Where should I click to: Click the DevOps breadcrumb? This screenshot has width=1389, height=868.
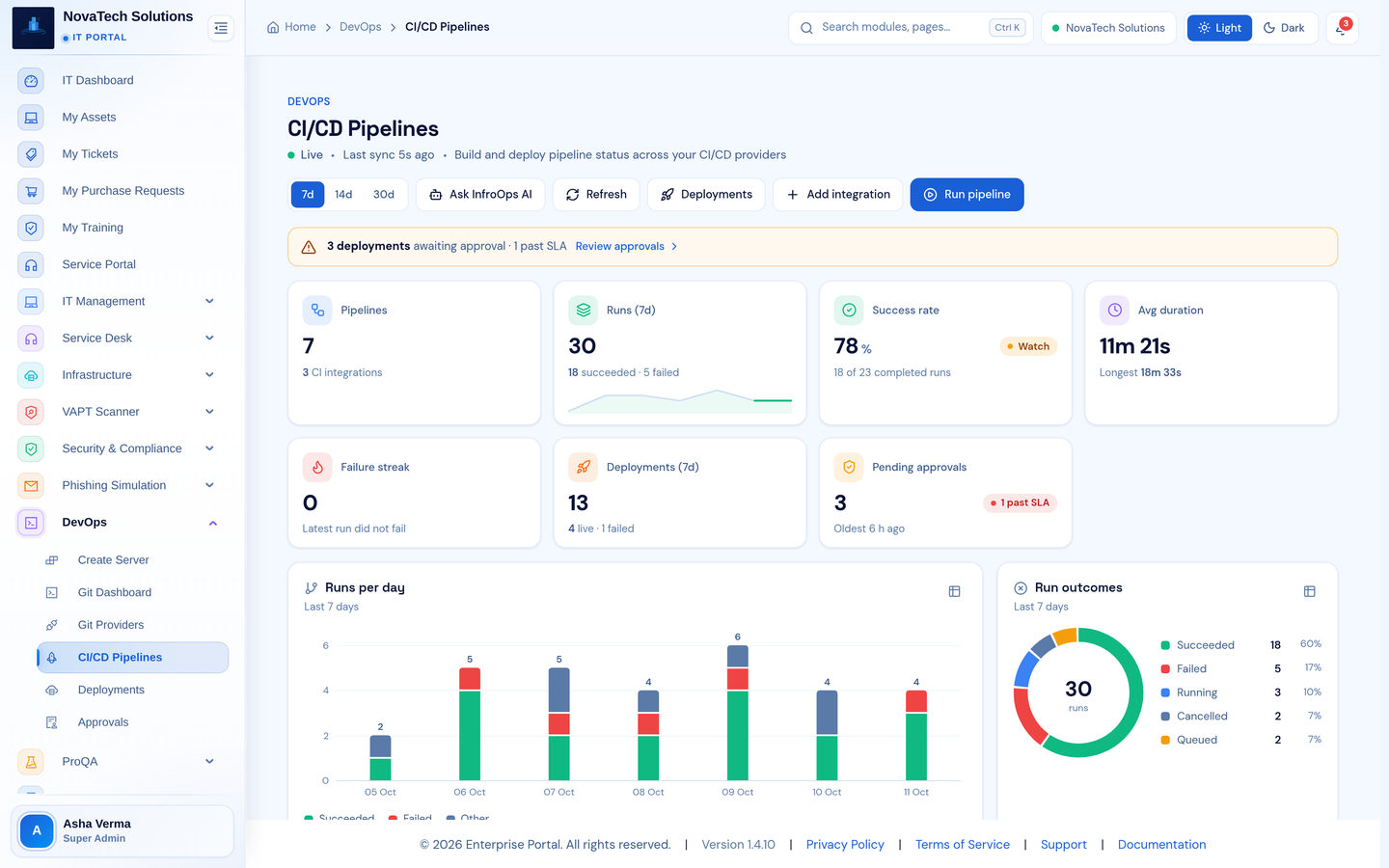coord(361,27)
